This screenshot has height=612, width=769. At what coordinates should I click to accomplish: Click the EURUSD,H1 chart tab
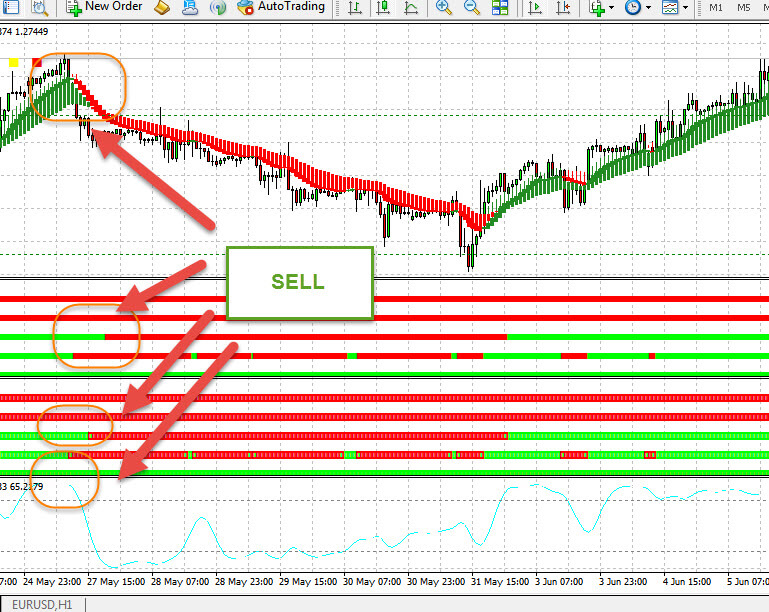[43, 604]
